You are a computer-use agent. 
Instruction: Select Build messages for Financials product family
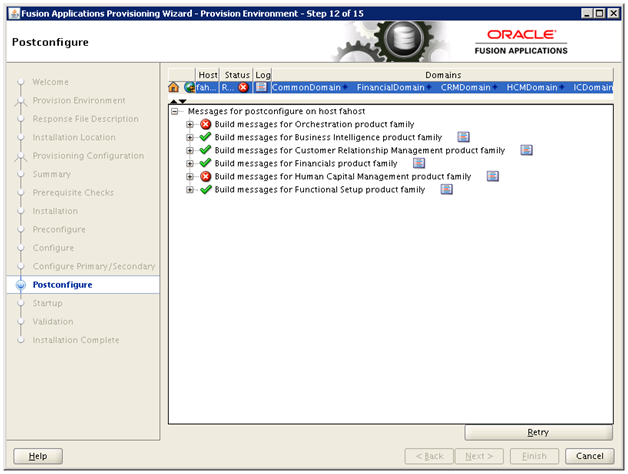tap(306, 163)
